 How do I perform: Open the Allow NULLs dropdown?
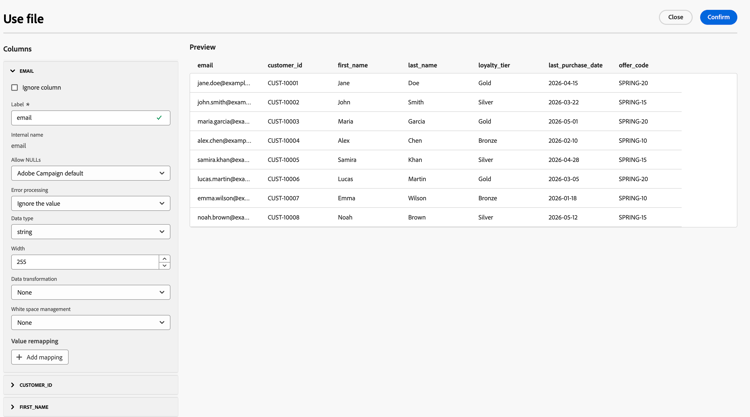tap(90, 173)
